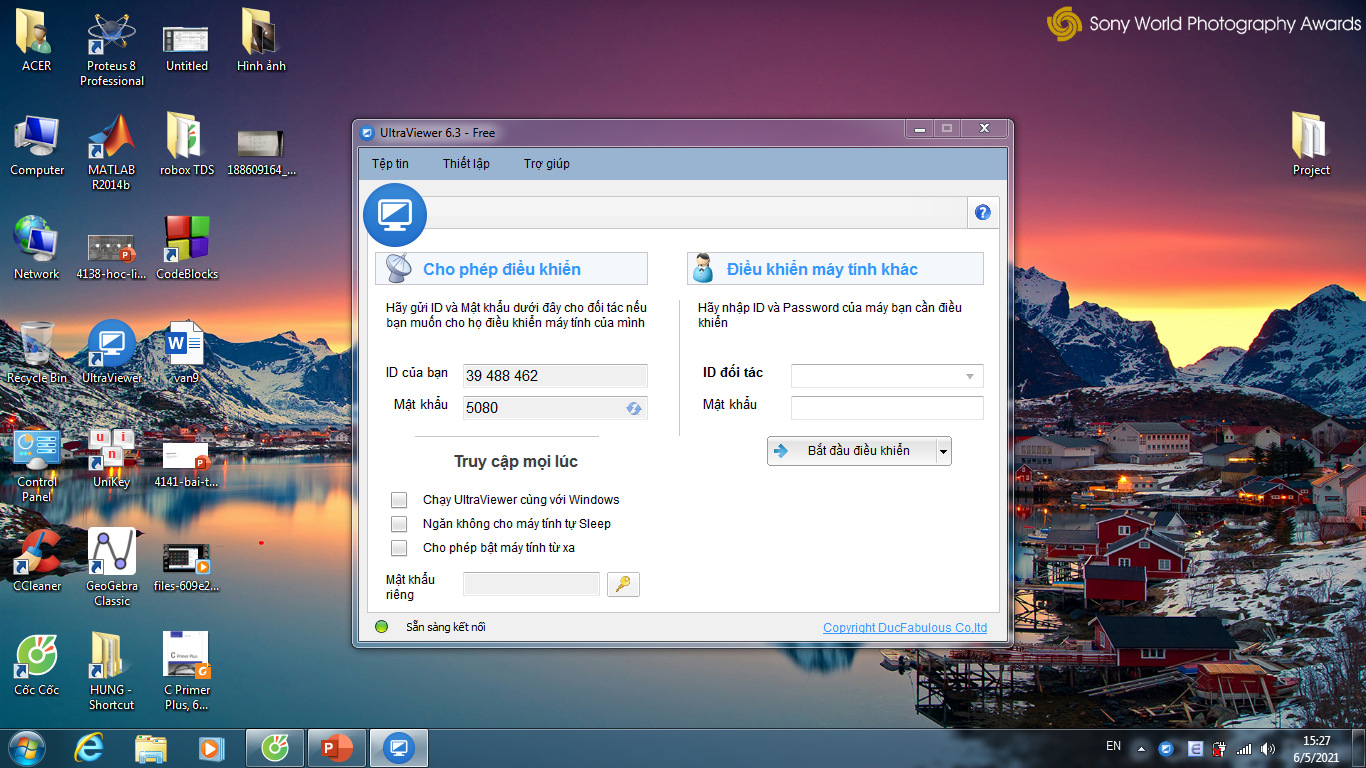Select the C Primer Plus file icon
The image size is (1366, 768).
pos(187,671)
